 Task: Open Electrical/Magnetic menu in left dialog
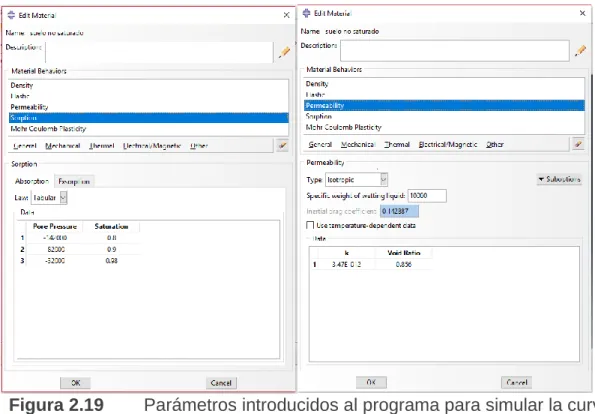point(152,146)
